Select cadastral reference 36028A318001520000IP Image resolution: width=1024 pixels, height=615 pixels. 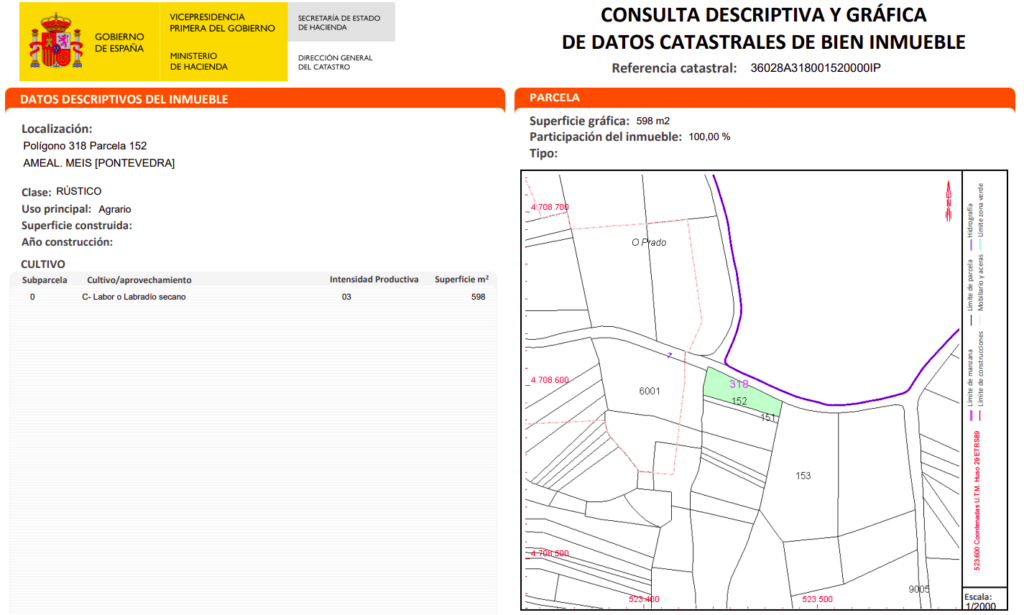pyautogui.click(x=815, y=68)
